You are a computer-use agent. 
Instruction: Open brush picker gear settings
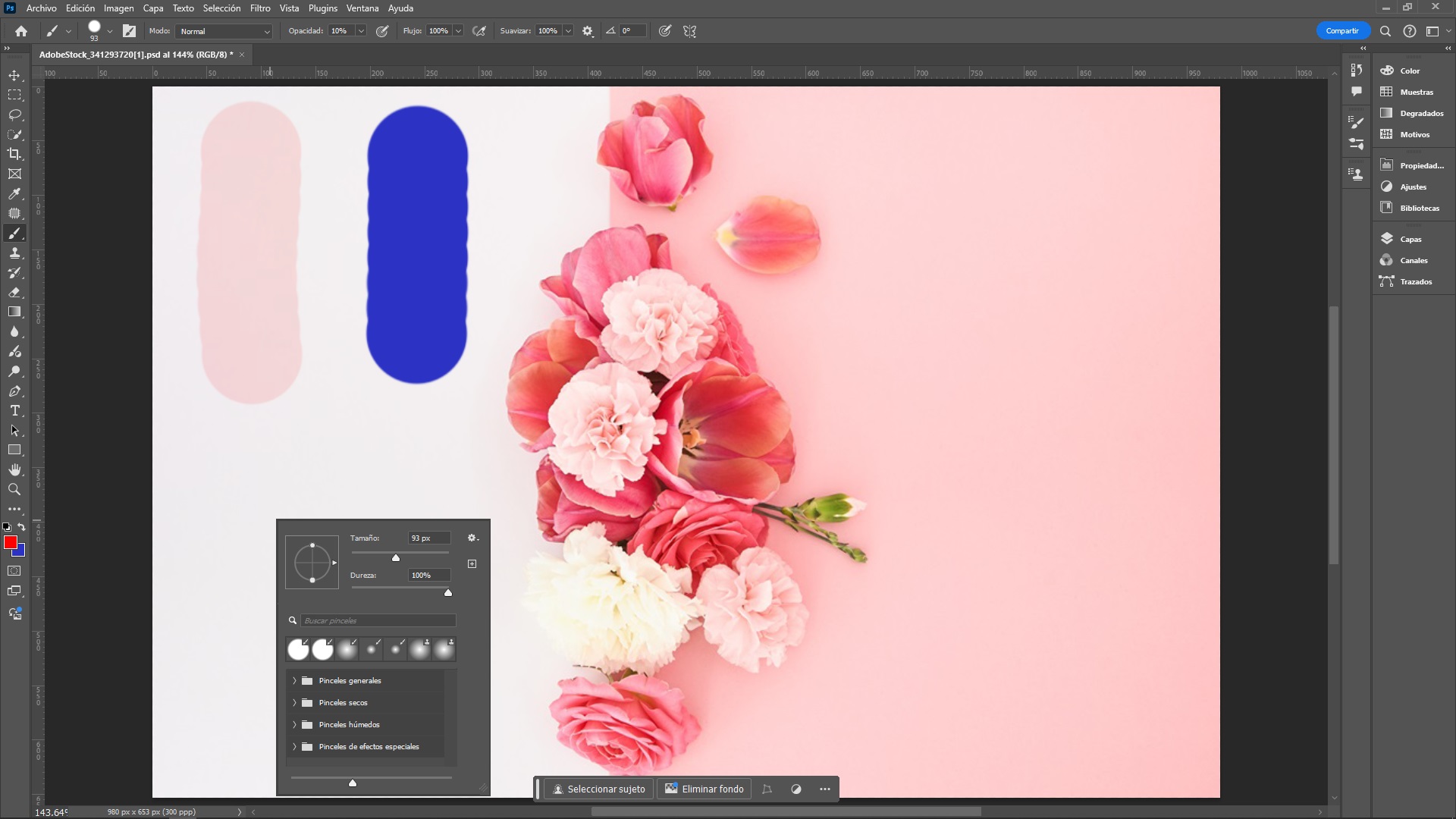pyautogui.click(x=472, y=538)
